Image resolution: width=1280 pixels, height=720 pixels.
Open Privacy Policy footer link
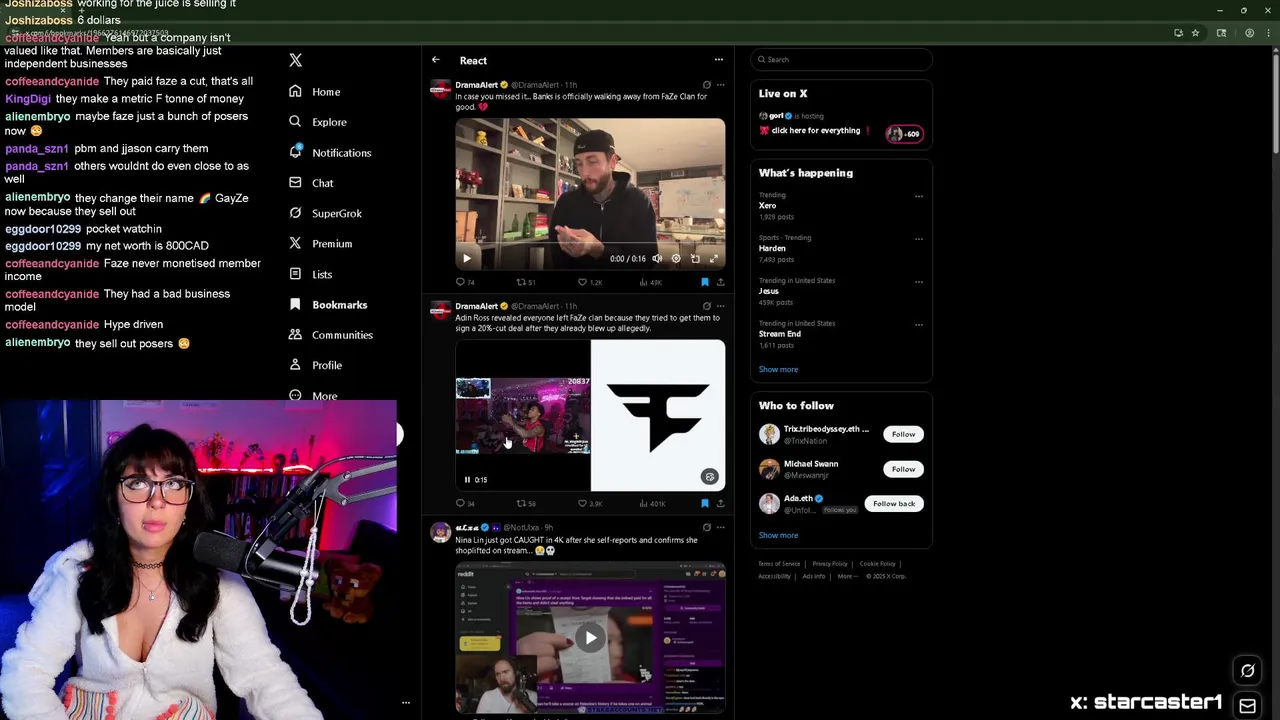(830, 564)
